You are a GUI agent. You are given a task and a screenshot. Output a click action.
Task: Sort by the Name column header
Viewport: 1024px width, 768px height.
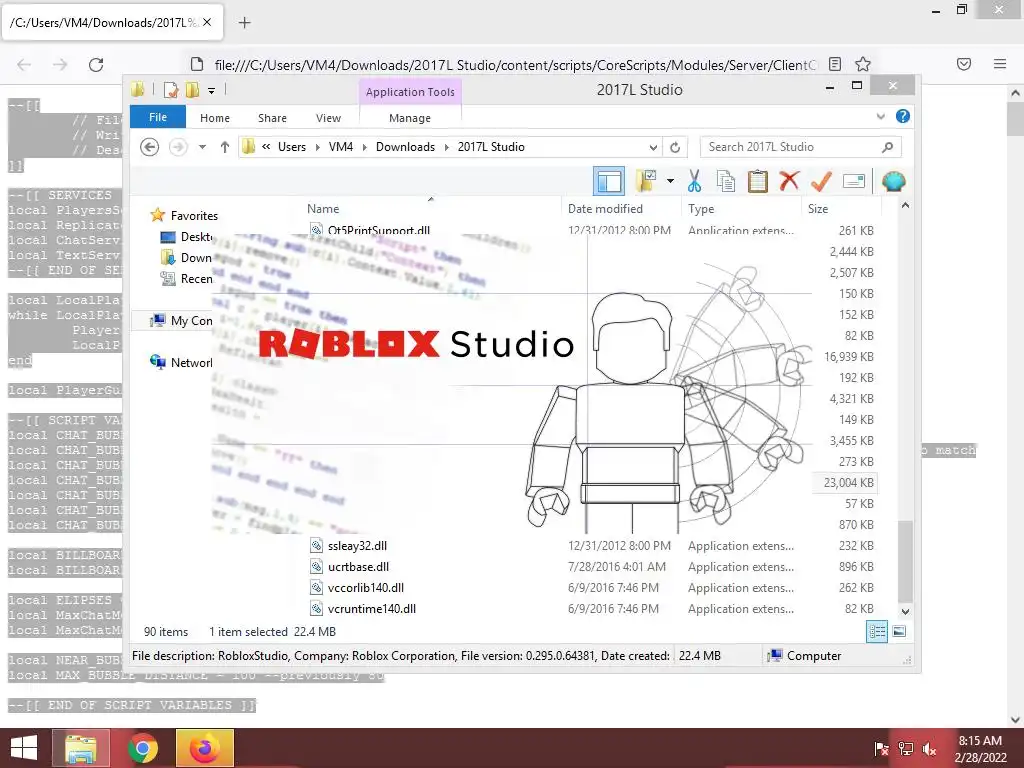(x=323, y=208)
